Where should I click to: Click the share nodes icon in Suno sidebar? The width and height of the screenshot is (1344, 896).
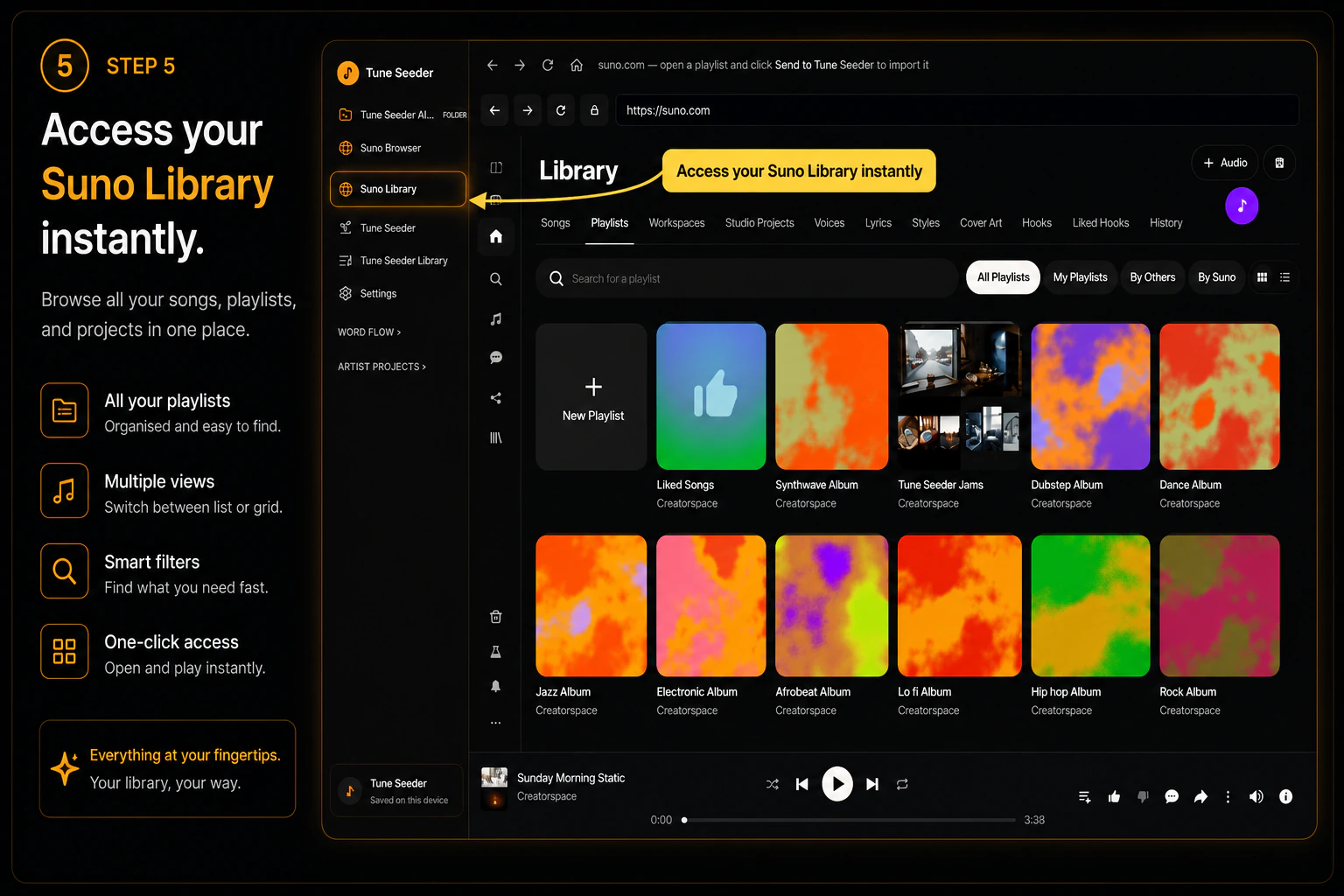(x=496, y=398)
